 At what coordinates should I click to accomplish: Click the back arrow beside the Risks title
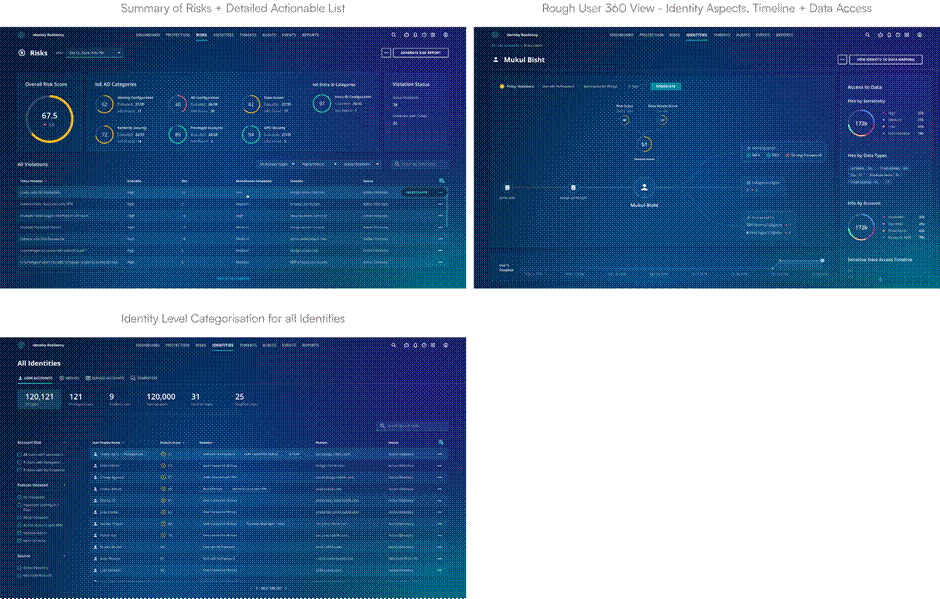[x=23, y=53]
